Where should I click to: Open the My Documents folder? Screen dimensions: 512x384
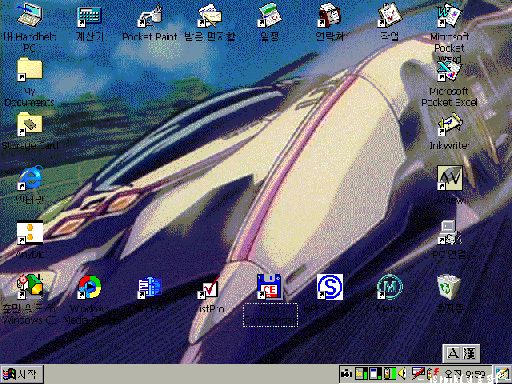pos(30,69)
